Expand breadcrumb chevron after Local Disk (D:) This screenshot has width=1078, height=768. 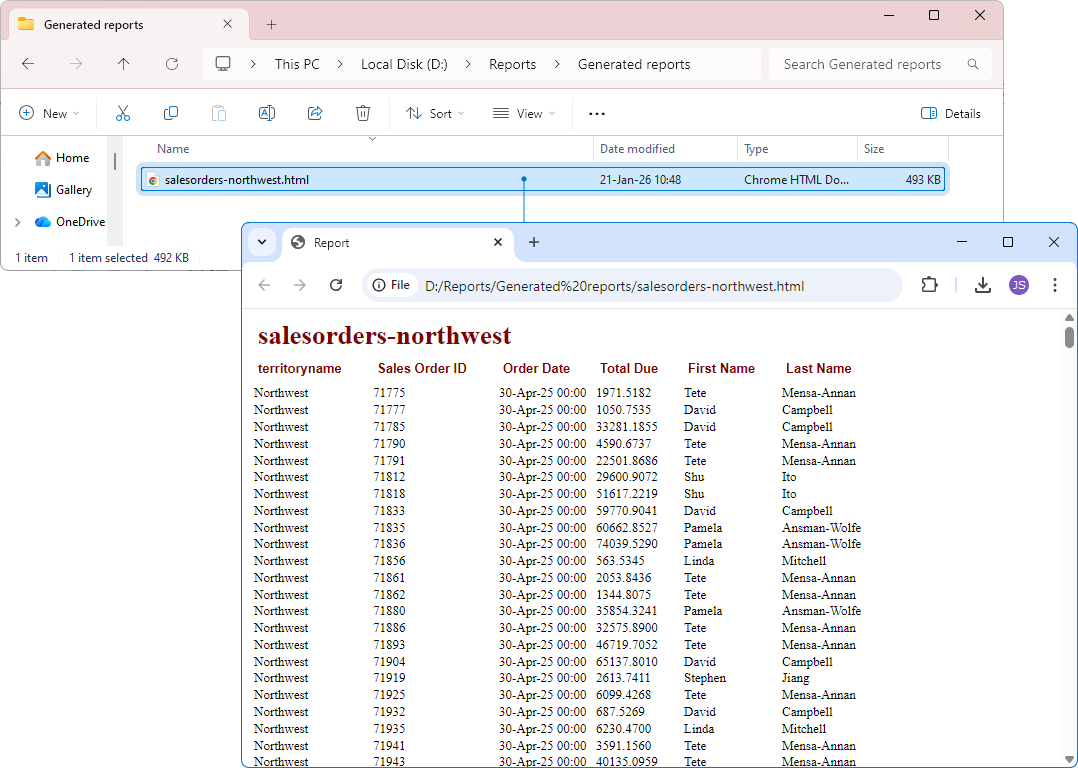coord(468,64)
